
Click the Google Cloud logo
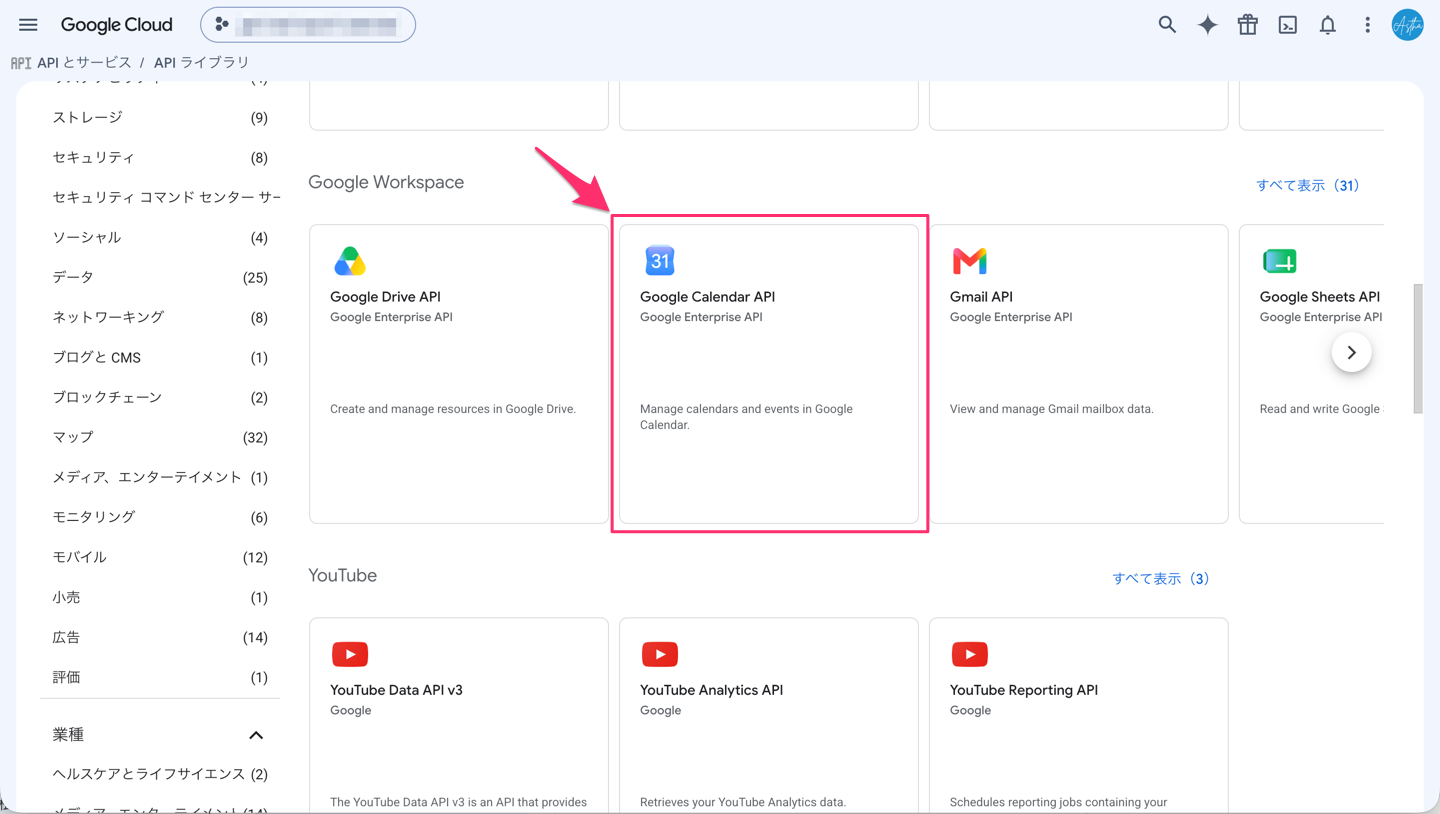coord(116,25)
